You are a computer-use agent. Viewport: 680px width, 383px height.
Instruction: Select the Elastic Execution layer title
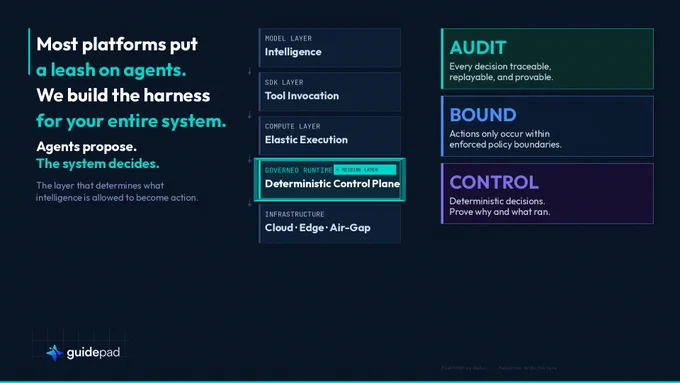click(x=306, y=140)
